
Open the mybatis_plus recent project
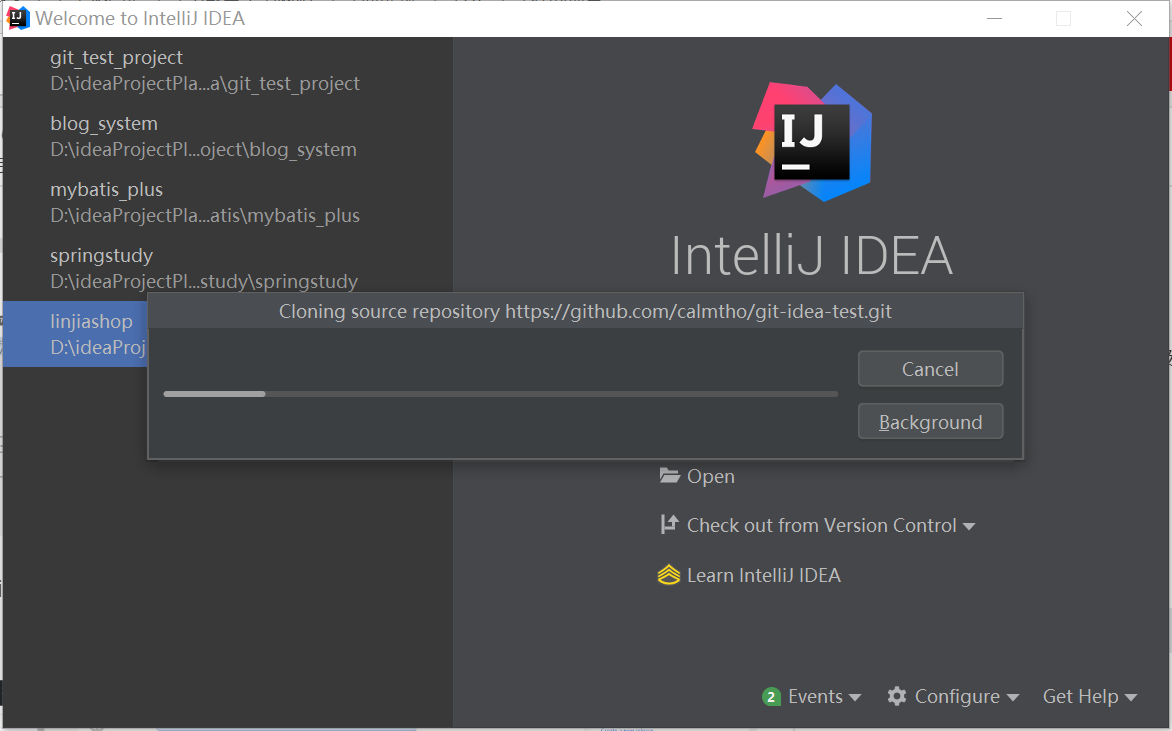227,202
